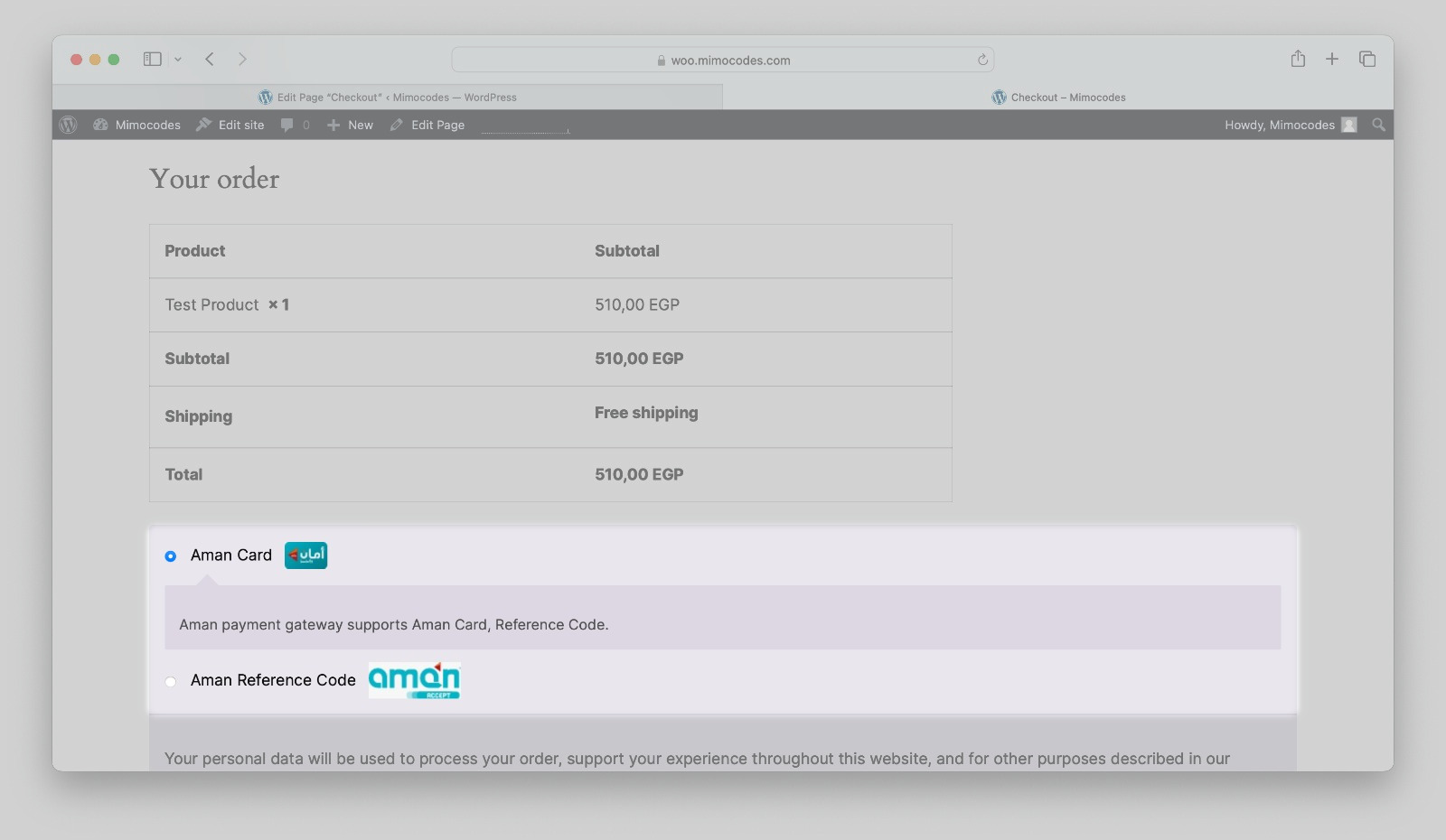This screenshot has height=840, width=1446.
Task: Switch to the Checkout – Mimocodes tab
Action: 1059,97
